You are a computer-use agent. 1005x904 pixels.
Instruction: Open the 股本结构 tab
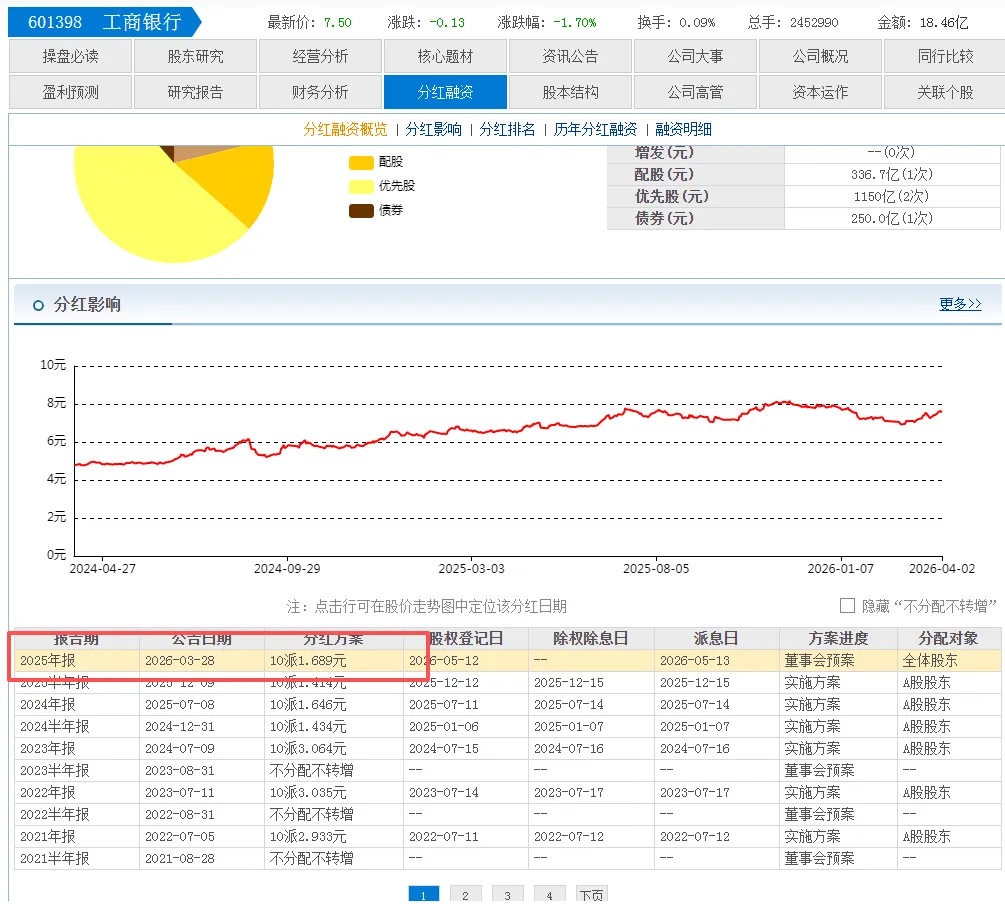570,92
